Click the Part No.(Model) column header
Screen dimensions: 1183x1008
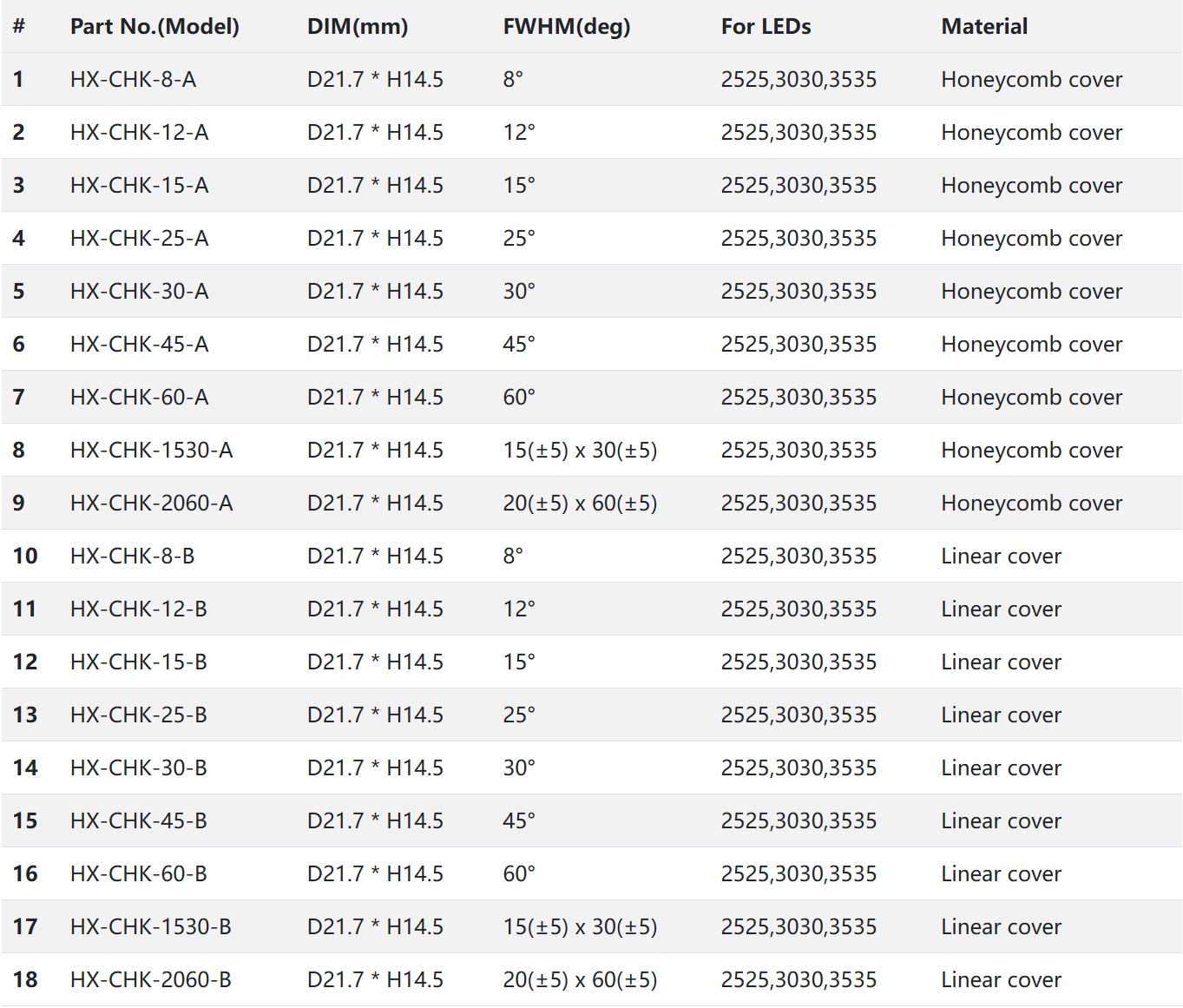[x=154, y=27]
